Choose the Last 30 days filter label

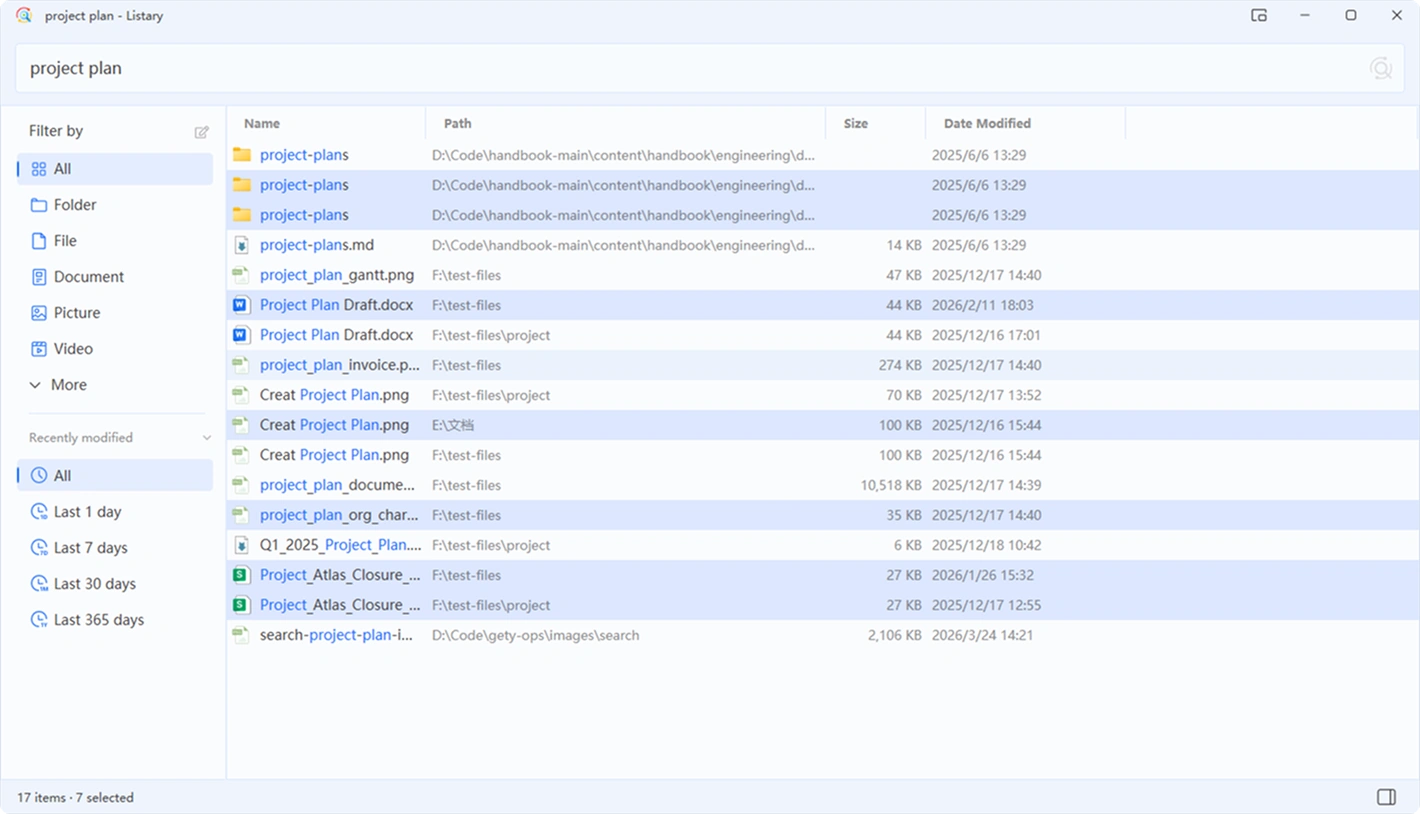[x=95, y=584]
